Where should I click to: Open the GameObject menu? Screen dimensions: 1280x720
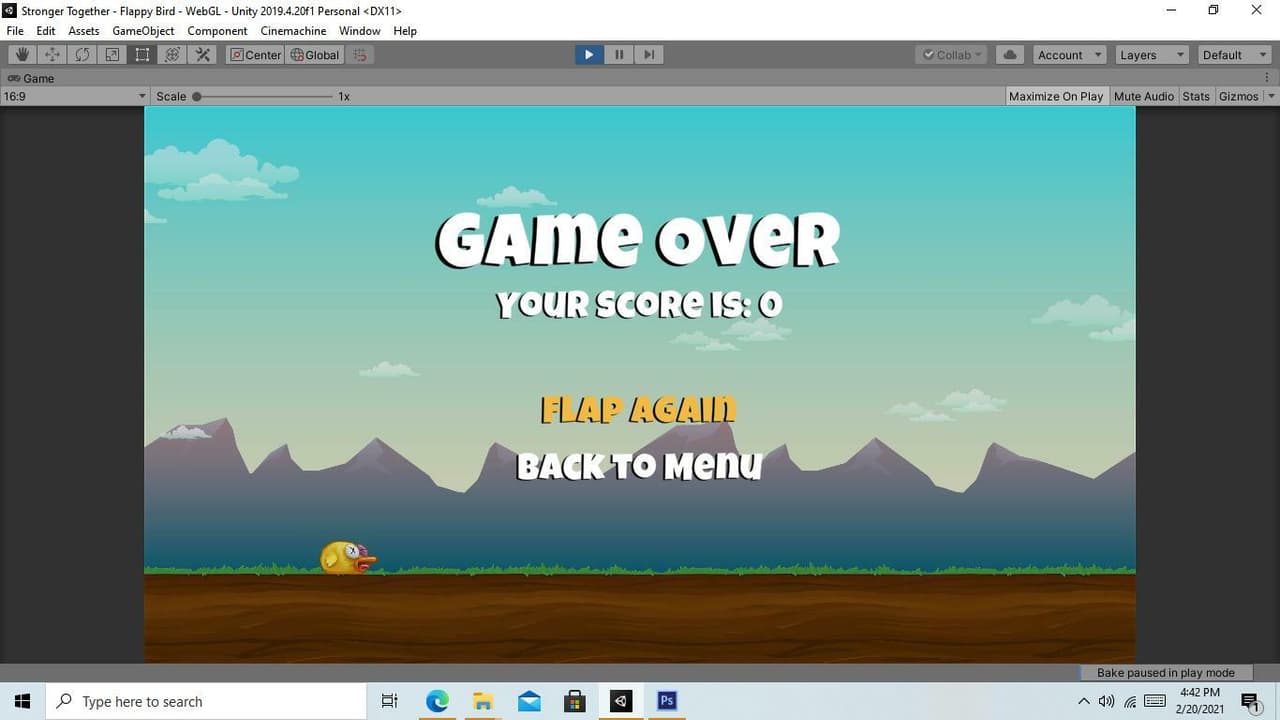pyautogui.click(x=143, y=31)
